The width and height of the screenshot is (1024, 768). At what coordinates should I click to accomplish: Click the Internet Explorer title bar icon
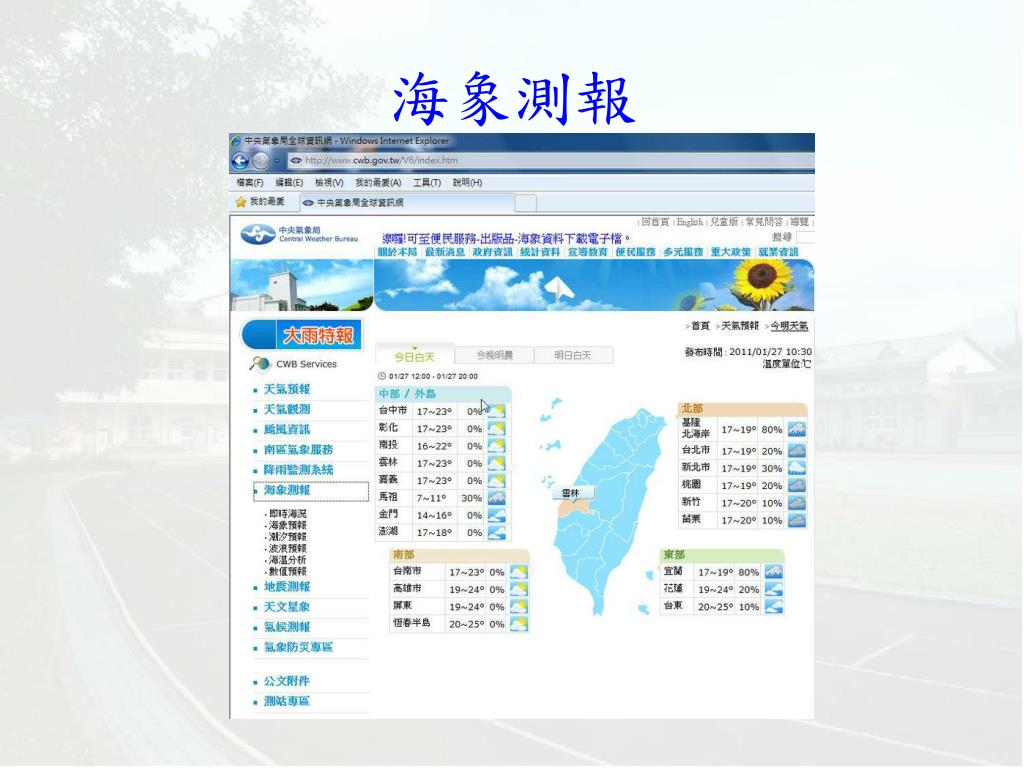[236, 140]
